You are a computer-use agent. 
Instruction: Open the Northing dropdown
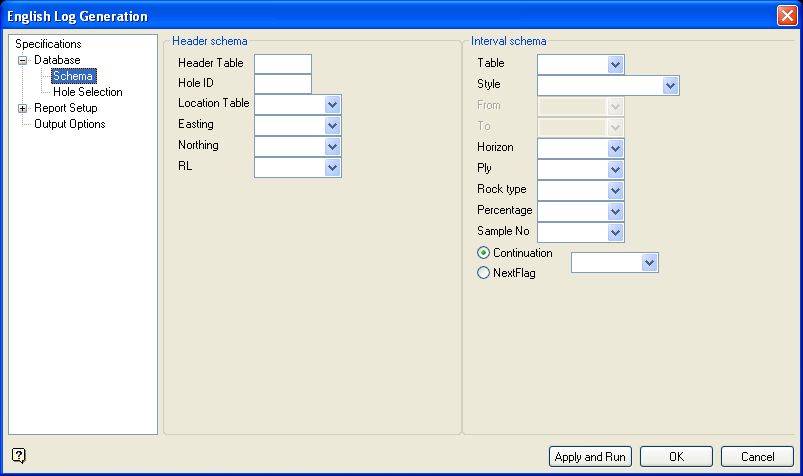click(332, 147)
